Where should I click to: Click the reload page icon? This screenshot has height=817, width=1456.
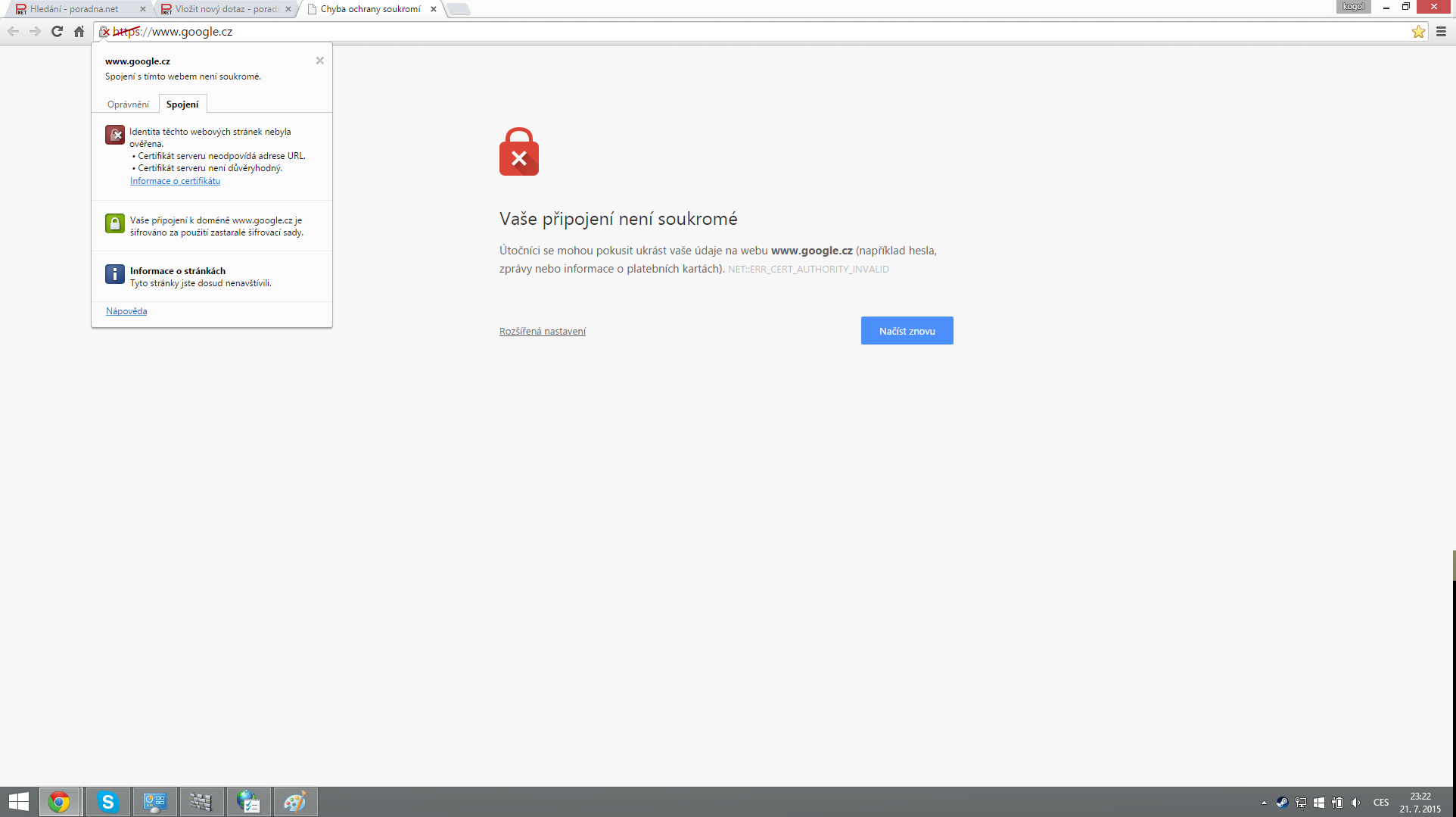pos(57,31)
